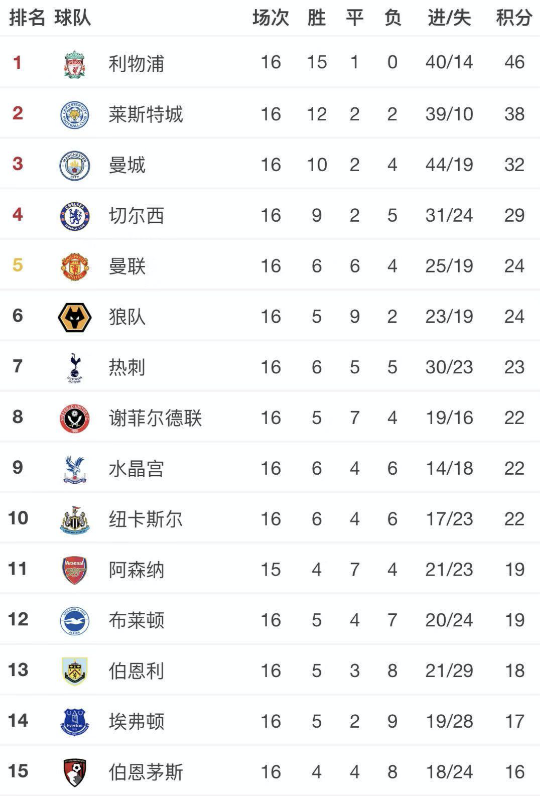The width and height of the screenshot is (540, 796).
Task: Click the Crystal Palace eagle badge
Action: pyautogui.click(x=75, y=469)
